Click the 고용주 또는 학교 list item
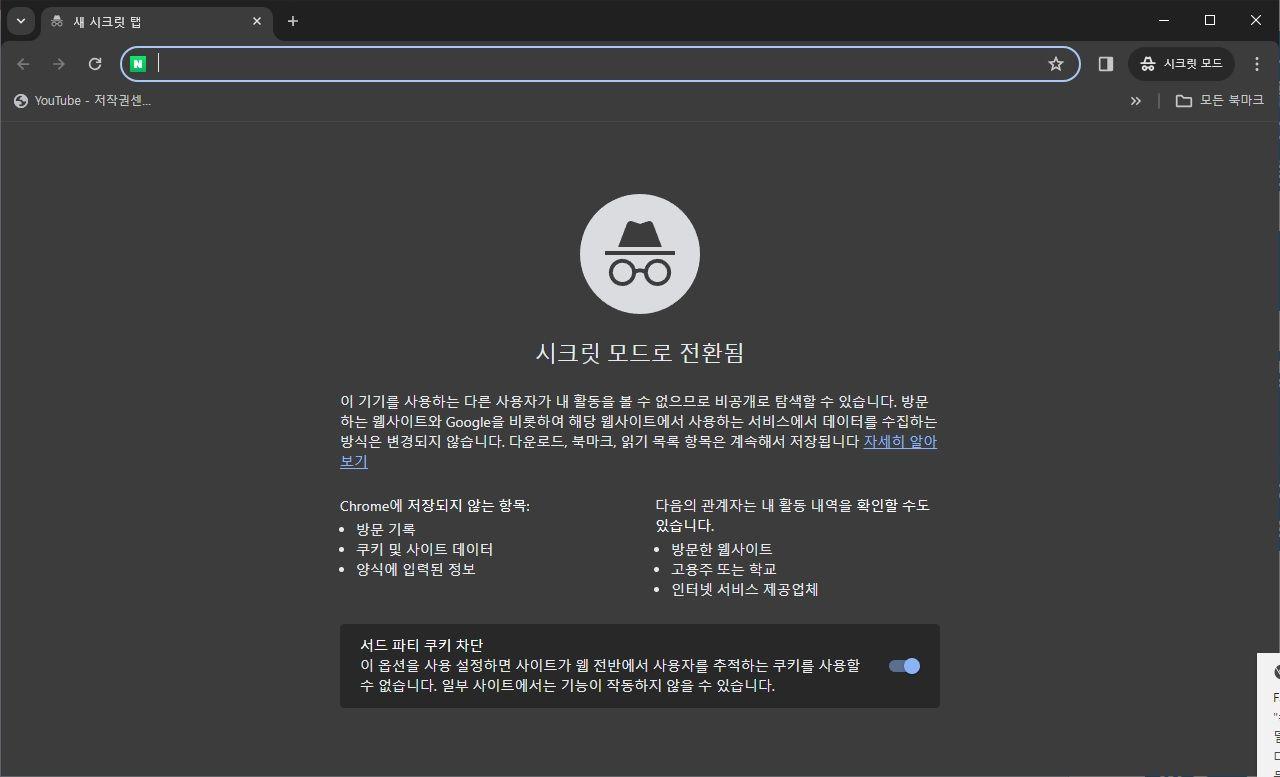Screen dimensions: 1280x777 click(724, 569)
